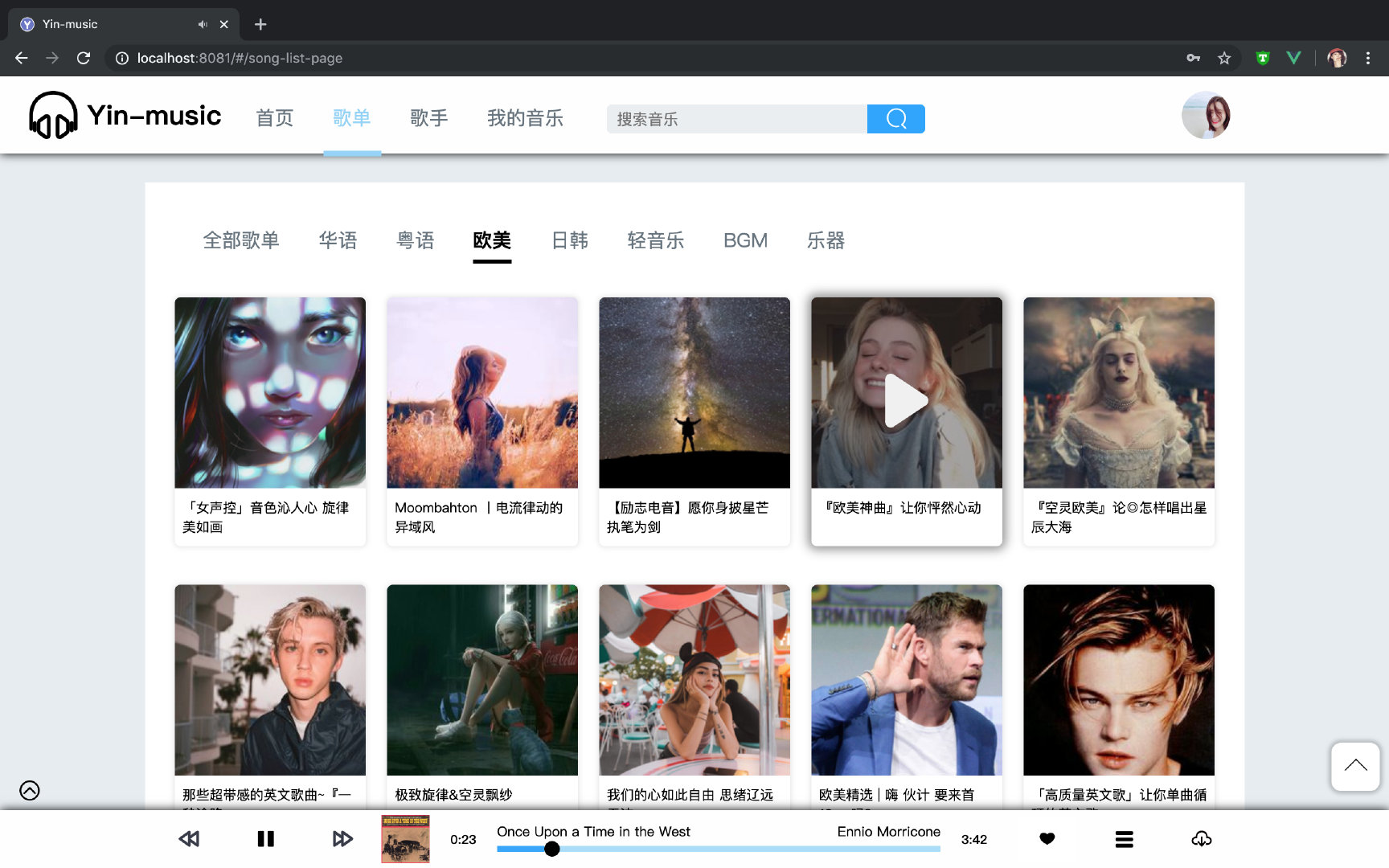Viewport: 1389px width, 868px height.
Task: Focus the 搜索音乐 search field
Action: 736,119
